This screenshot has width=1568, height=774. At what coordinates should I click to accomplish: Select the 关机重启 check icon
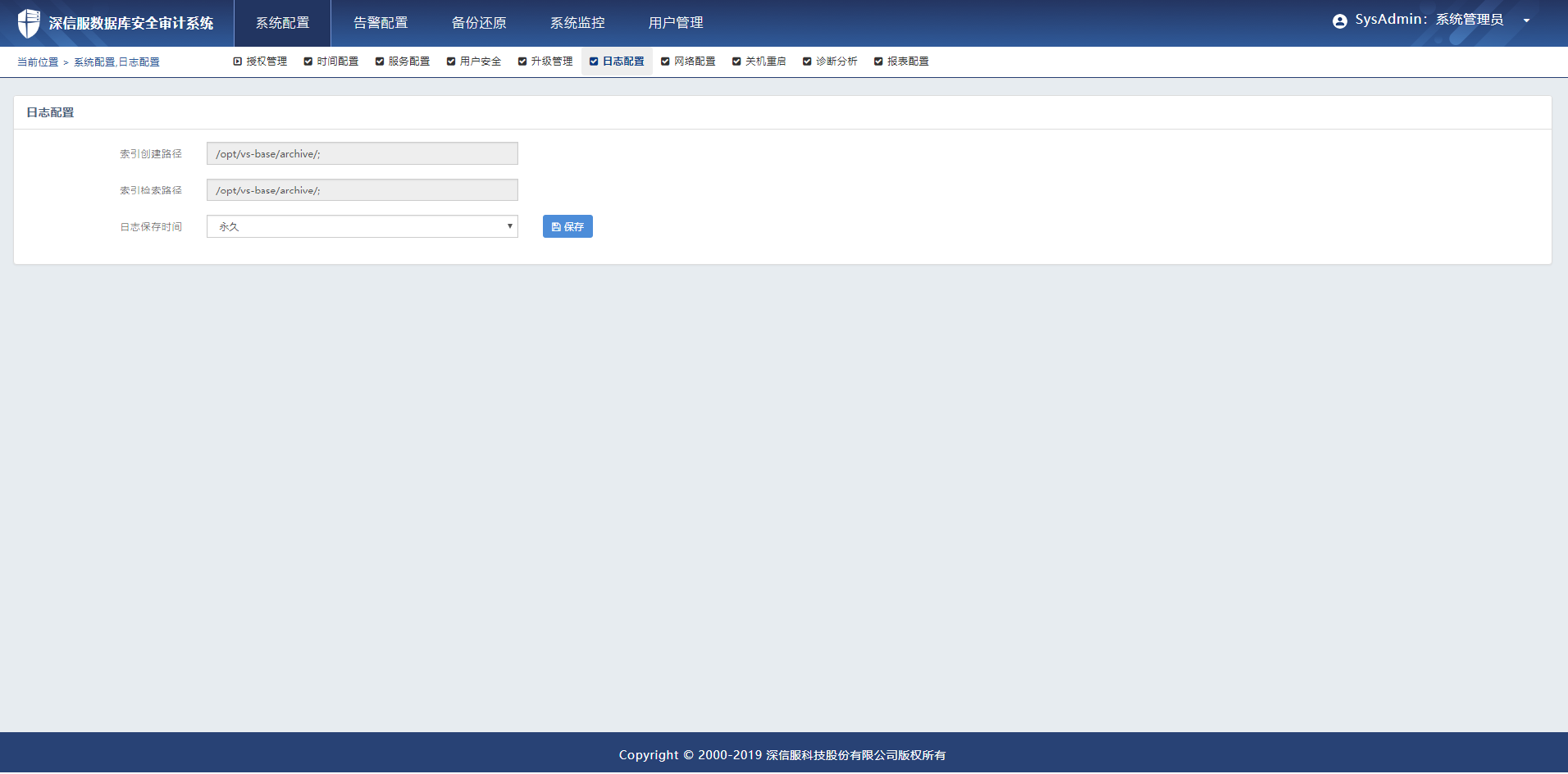click(736, 61)
